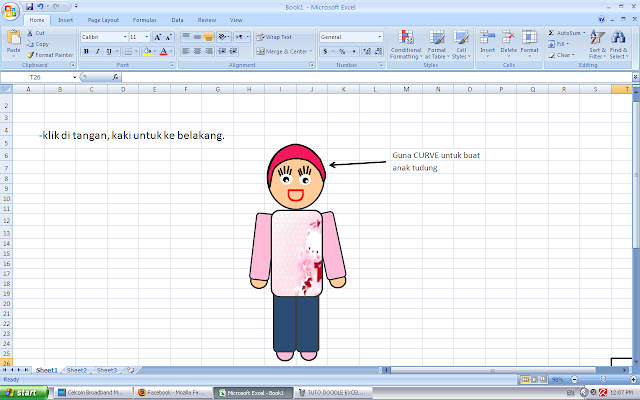This screenshot has width=640, height=400.
Task: Click the Clear button in Editing
Action: click(561, 55)
